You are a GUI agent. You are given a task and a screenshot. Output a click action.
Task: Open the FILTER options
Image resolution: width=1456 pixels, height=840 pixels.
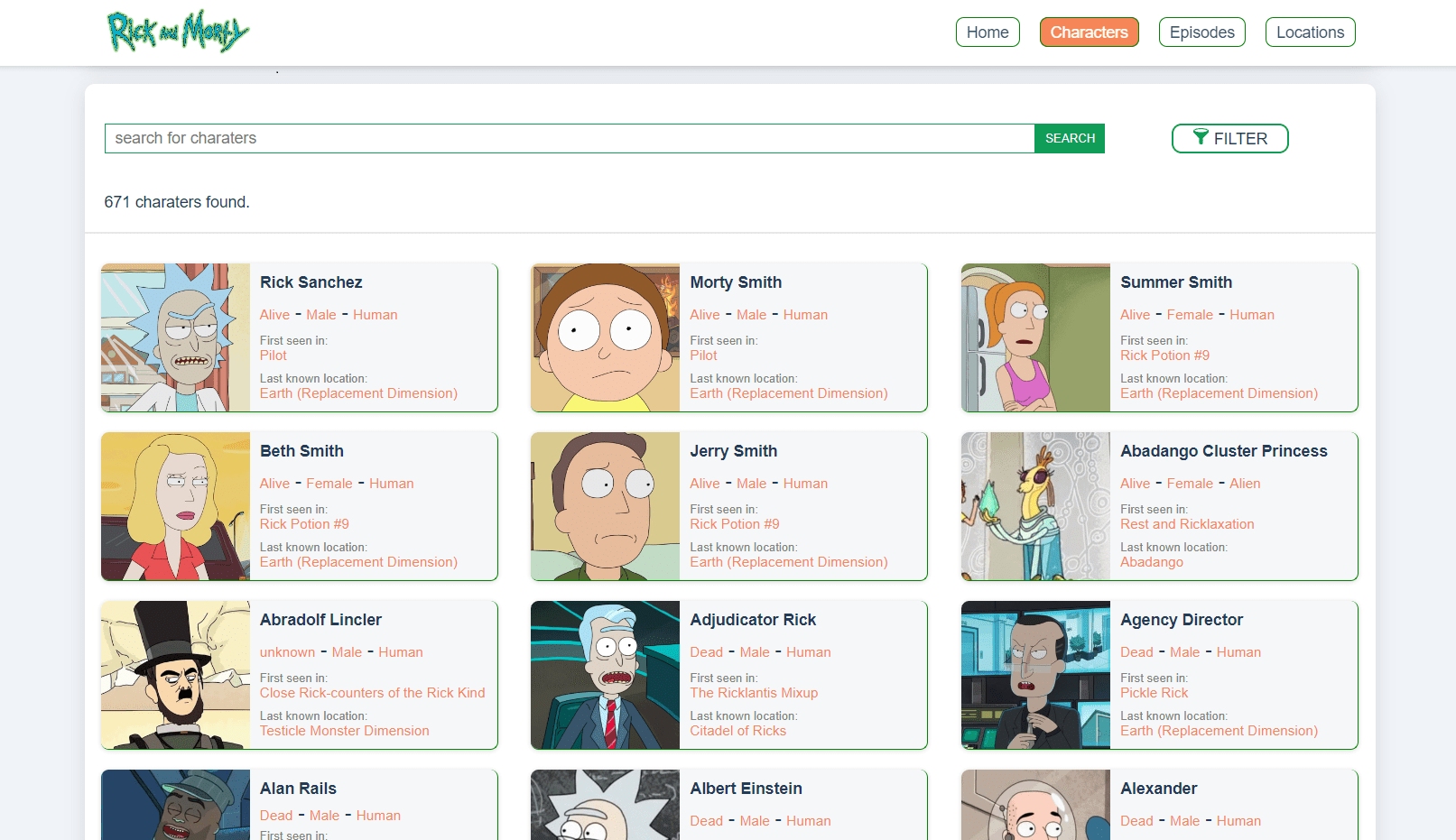[1229, 138]
